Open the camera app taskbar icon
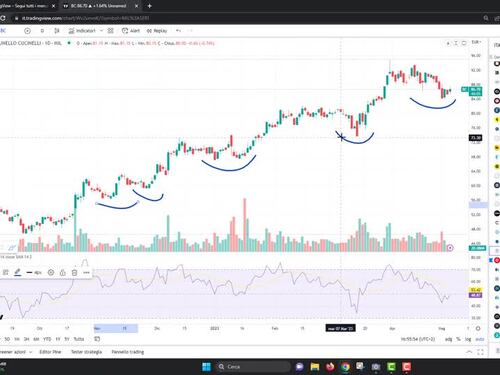The height and width of the screenshot is (375, 500). (x=376, y=367)
